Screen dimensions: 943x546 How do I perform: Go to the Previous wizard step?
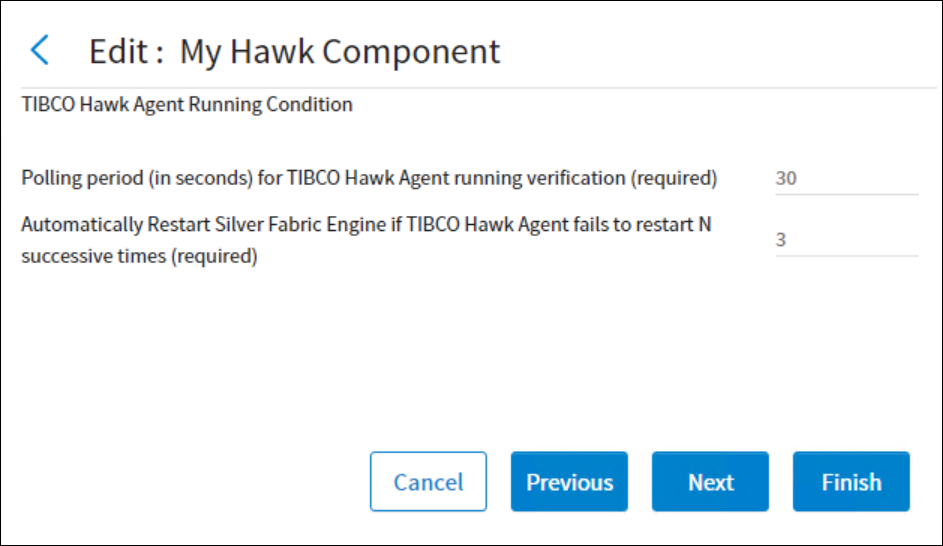point(569,482)
